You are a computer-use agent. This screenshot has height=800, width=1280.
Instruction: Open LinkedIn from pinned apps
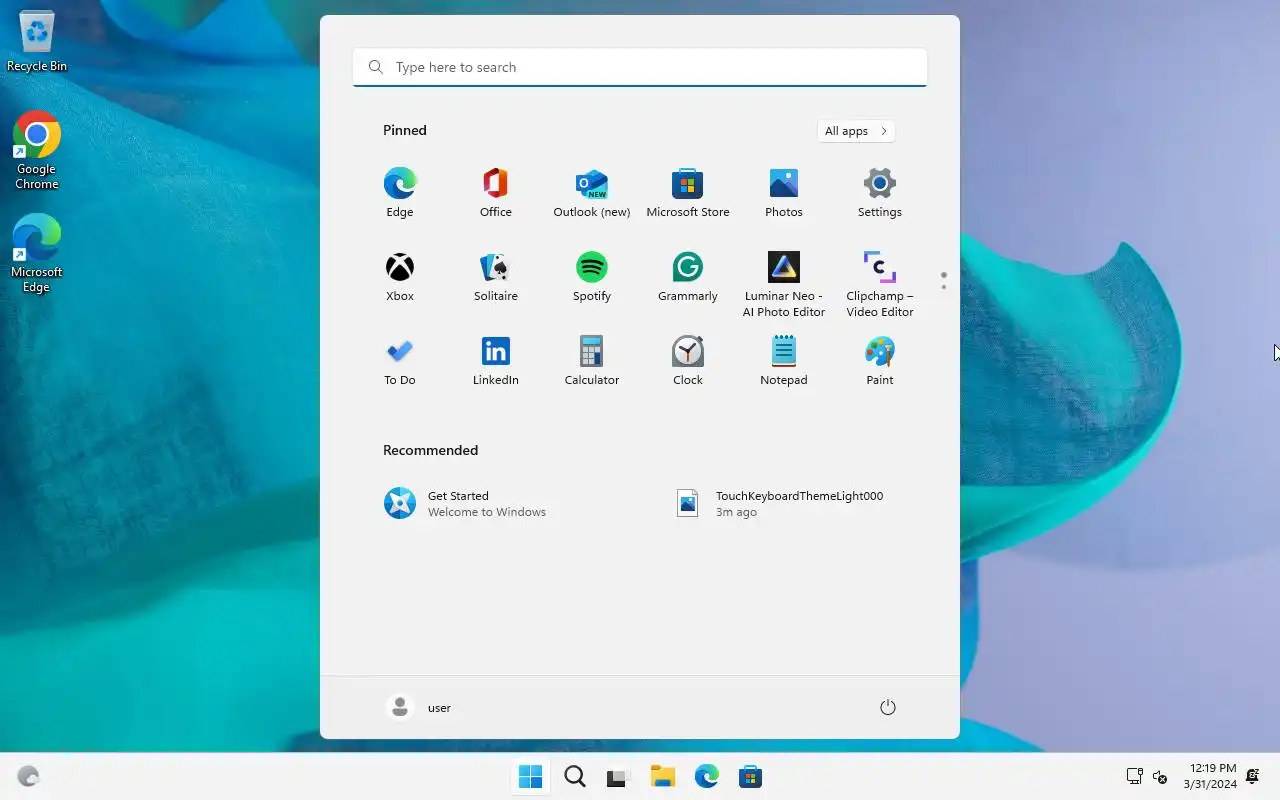[x=496, y=360]
